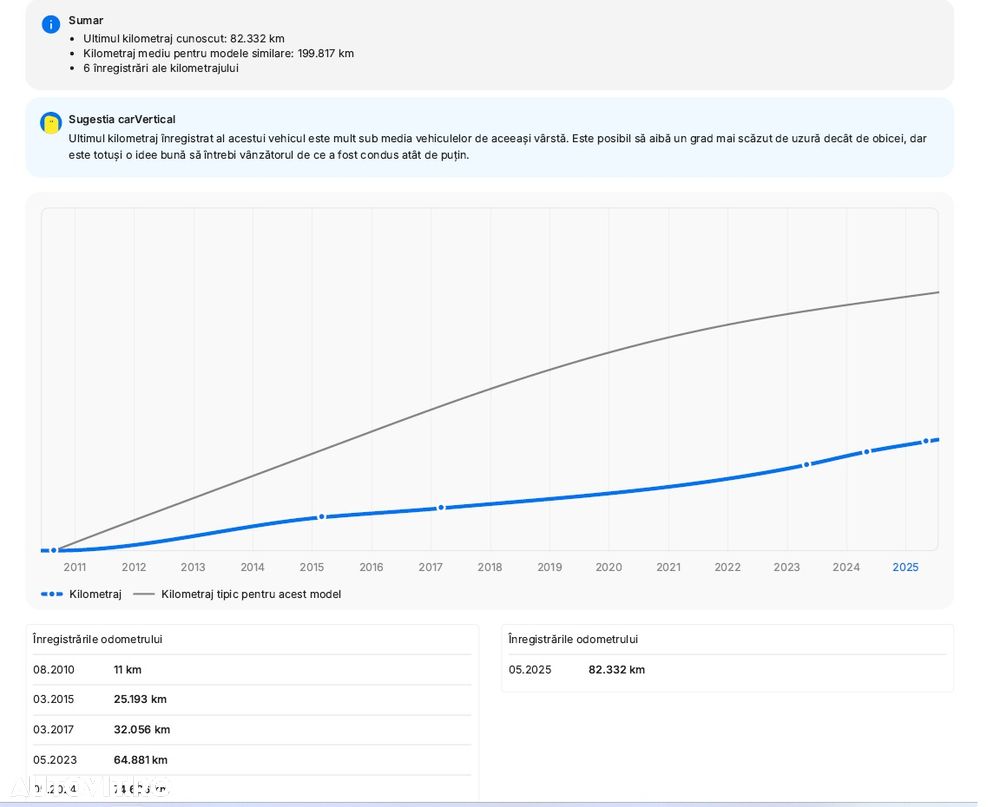Click the gray typical-mileage legend line
Image resolution: width=1000 pixels, height=807 pixels.
point(144,594)
